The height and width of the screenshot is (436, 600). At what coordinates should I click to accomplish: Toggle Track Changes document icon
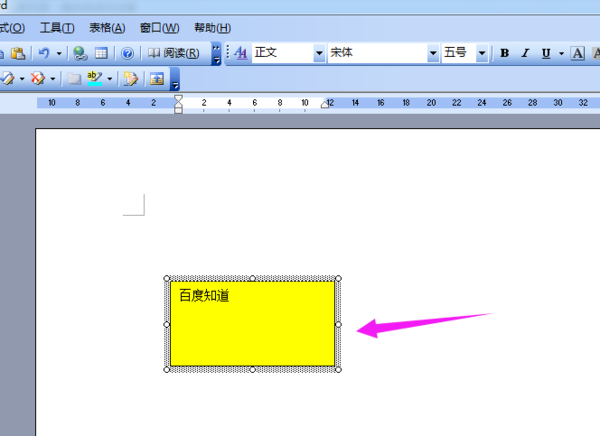(x=130, y=79)
